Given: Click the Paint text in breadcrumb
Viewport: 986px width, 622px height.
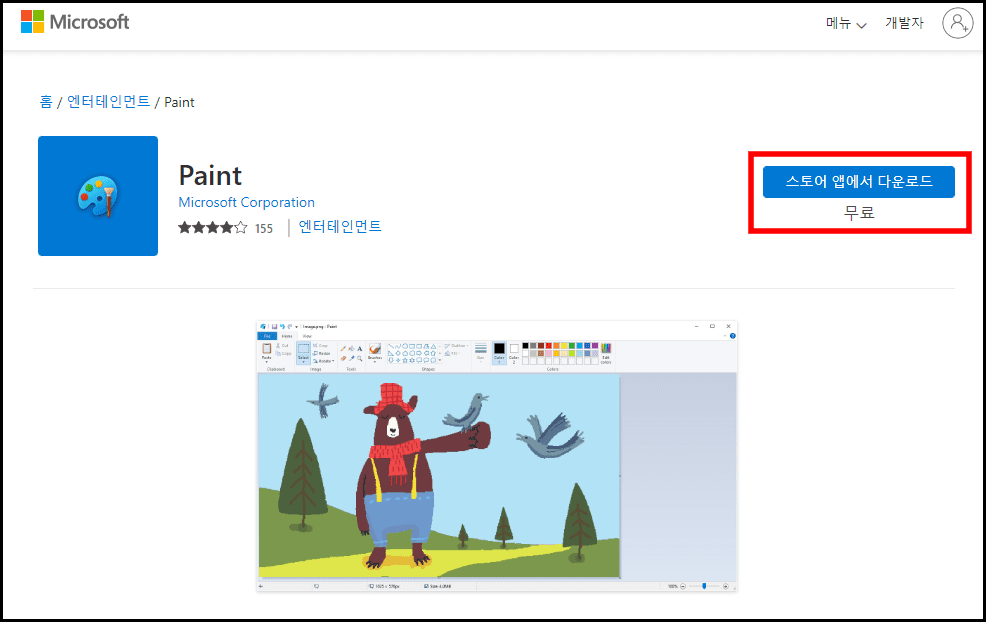Looking at the screenshot, I should tap(179, 103).
